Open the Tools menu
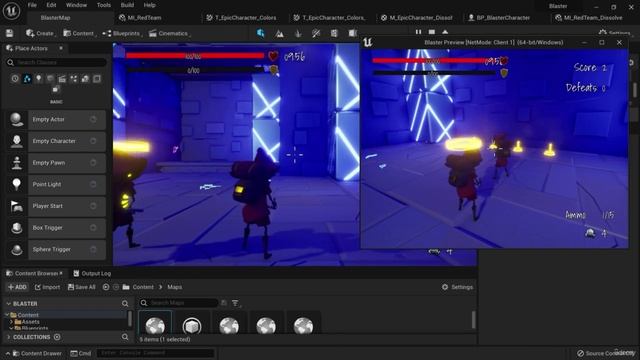The width and height of the screenshot is (640, 360). [104, 5]
